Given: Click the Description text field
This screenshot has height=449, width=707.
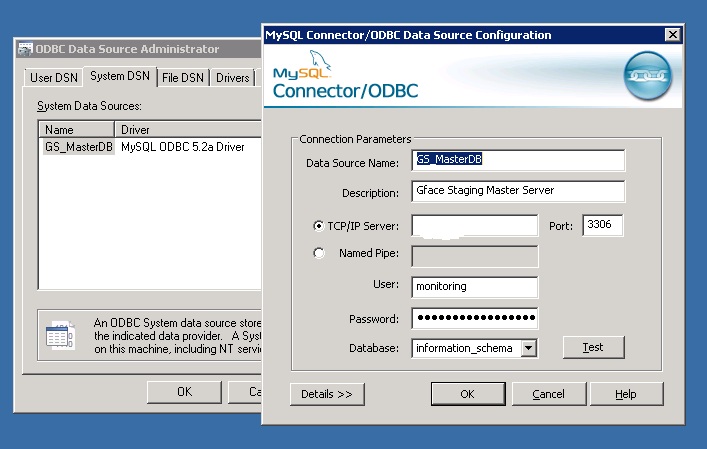Looking at the screenshot, I should coord(519,191).
